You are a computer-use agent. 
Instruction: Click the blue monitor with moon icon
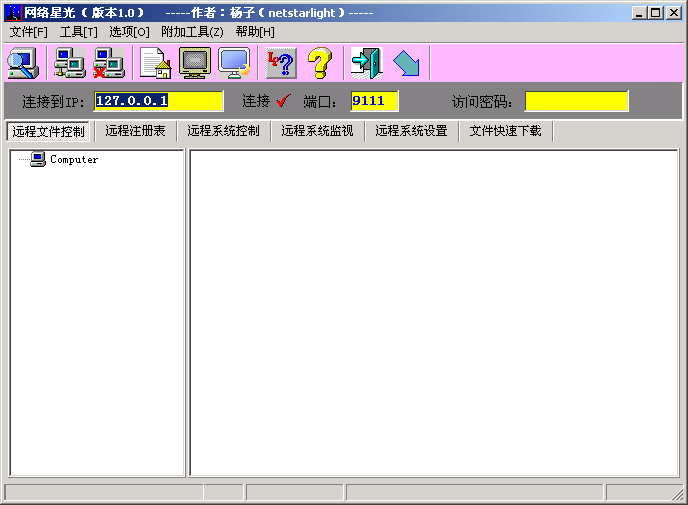pos(234,63)
